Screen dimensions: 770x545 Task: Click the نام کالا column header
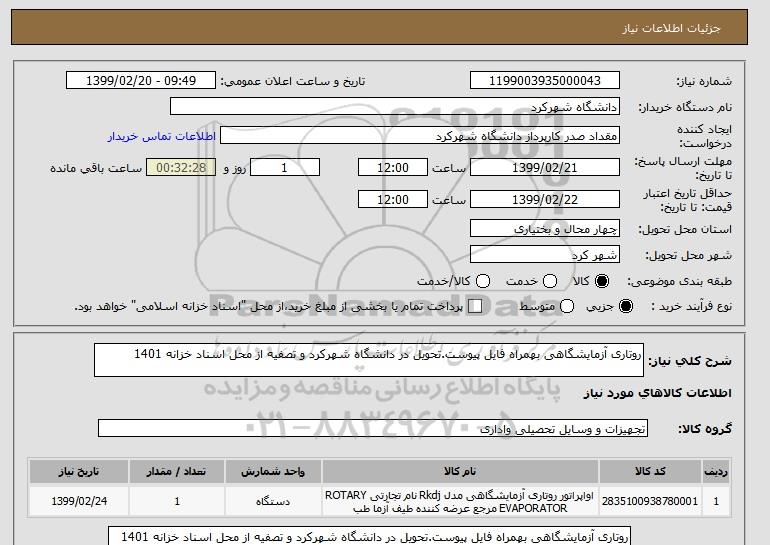(460, 471)
